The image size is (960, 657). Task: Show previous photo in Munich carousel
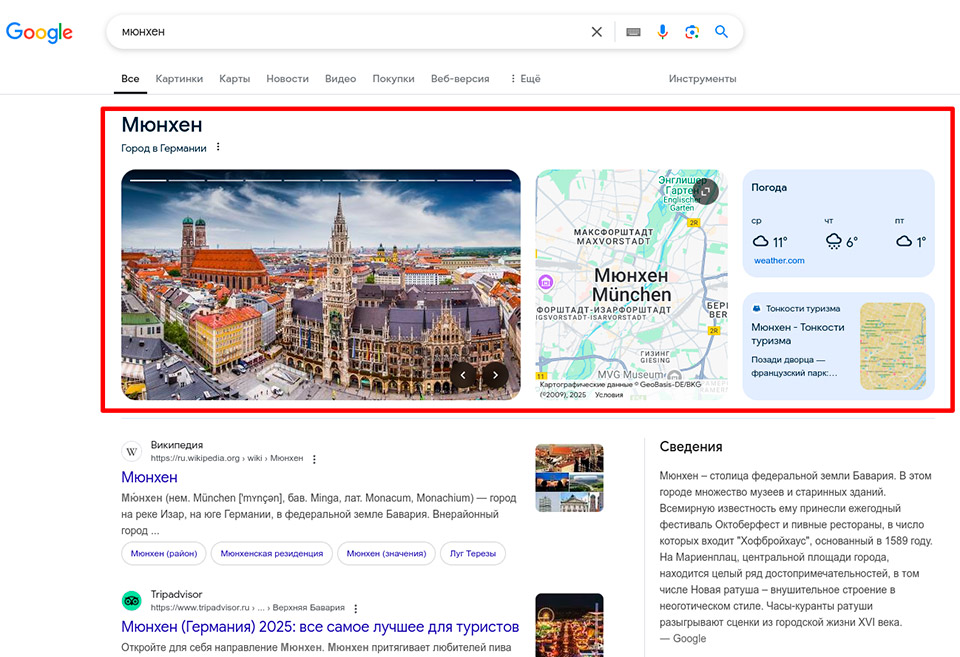(463, 375)
